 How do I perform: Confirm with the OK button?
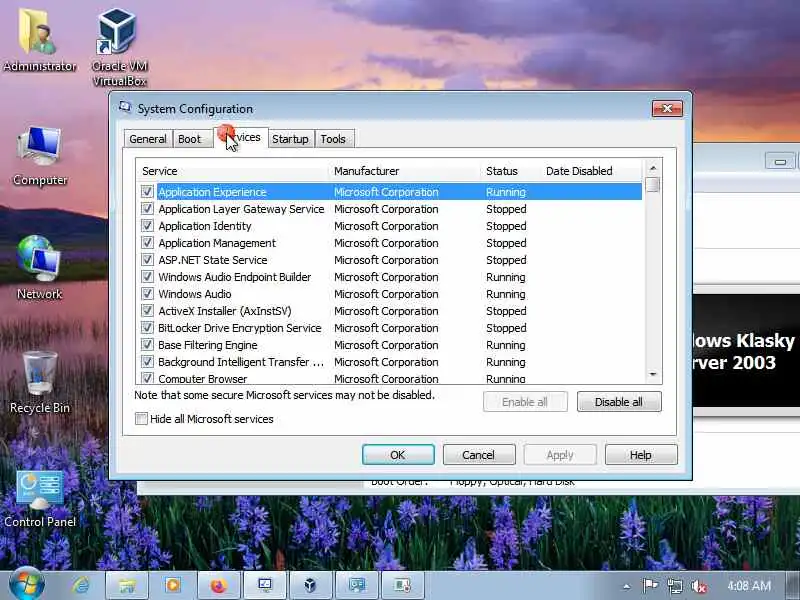(x=398, y=455)
